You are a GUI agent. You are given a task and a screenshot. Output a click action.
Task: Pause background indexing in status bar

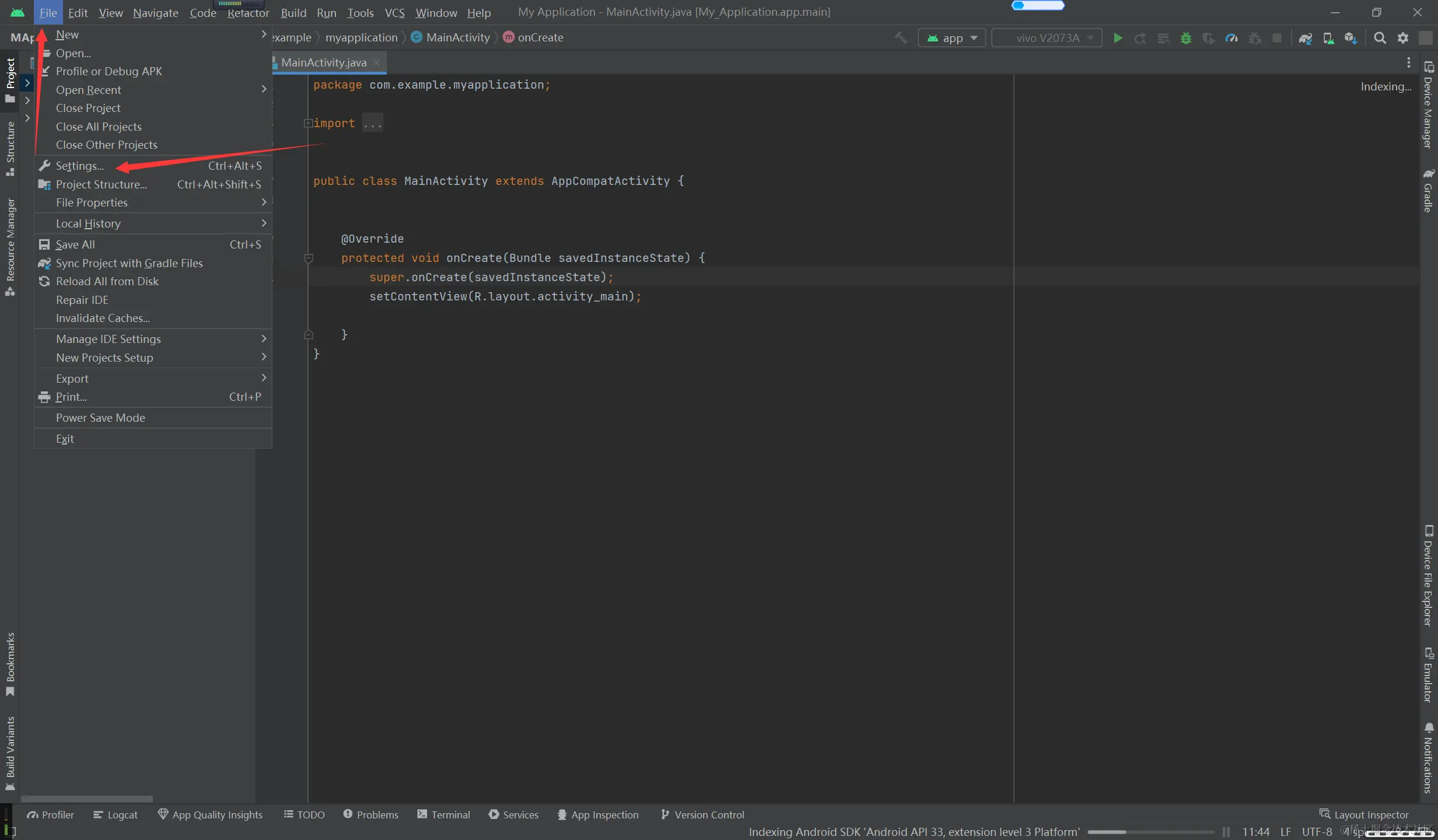tap(1226, 832)
